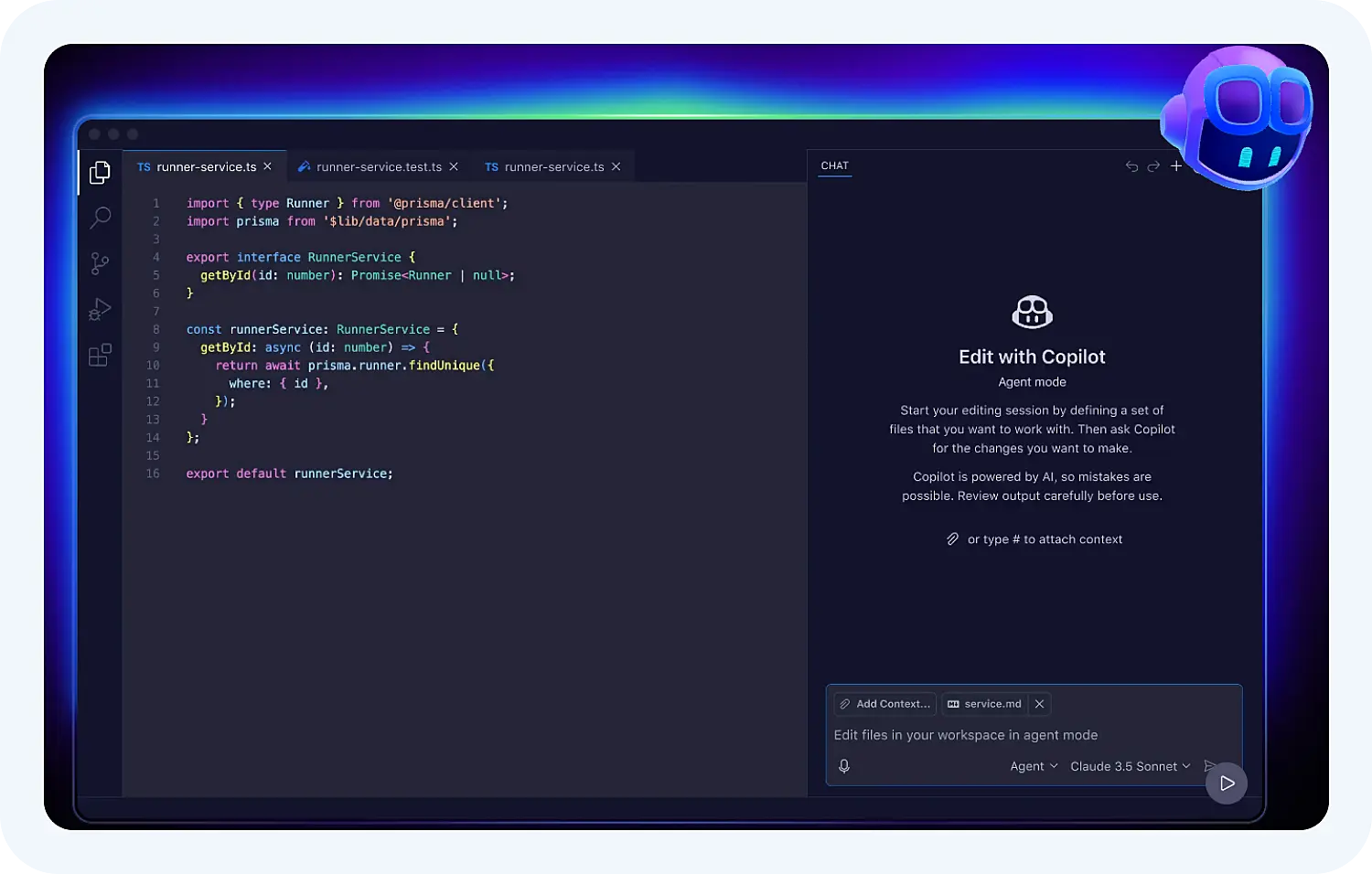1372x874 pixels.
Task: Switch to the second runner-service.ts tab
Action: [553, 166]
